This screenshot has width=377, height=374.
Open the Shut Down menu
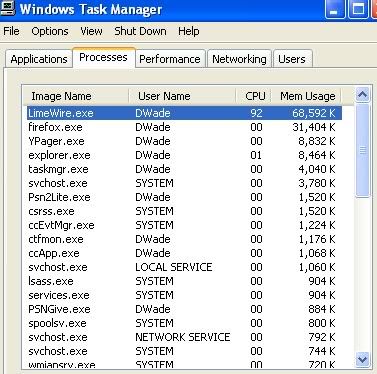point(140,31)
